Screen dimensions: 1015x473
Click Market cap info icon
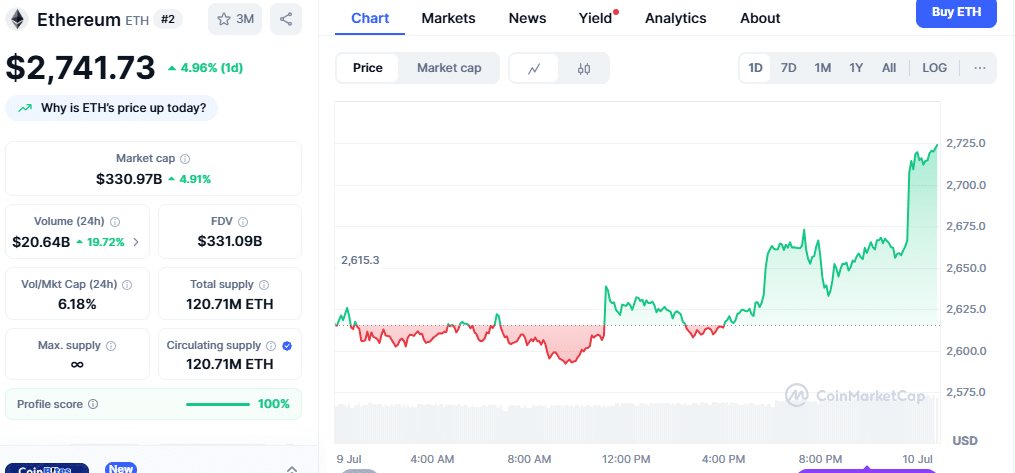[x=185, y=159]
